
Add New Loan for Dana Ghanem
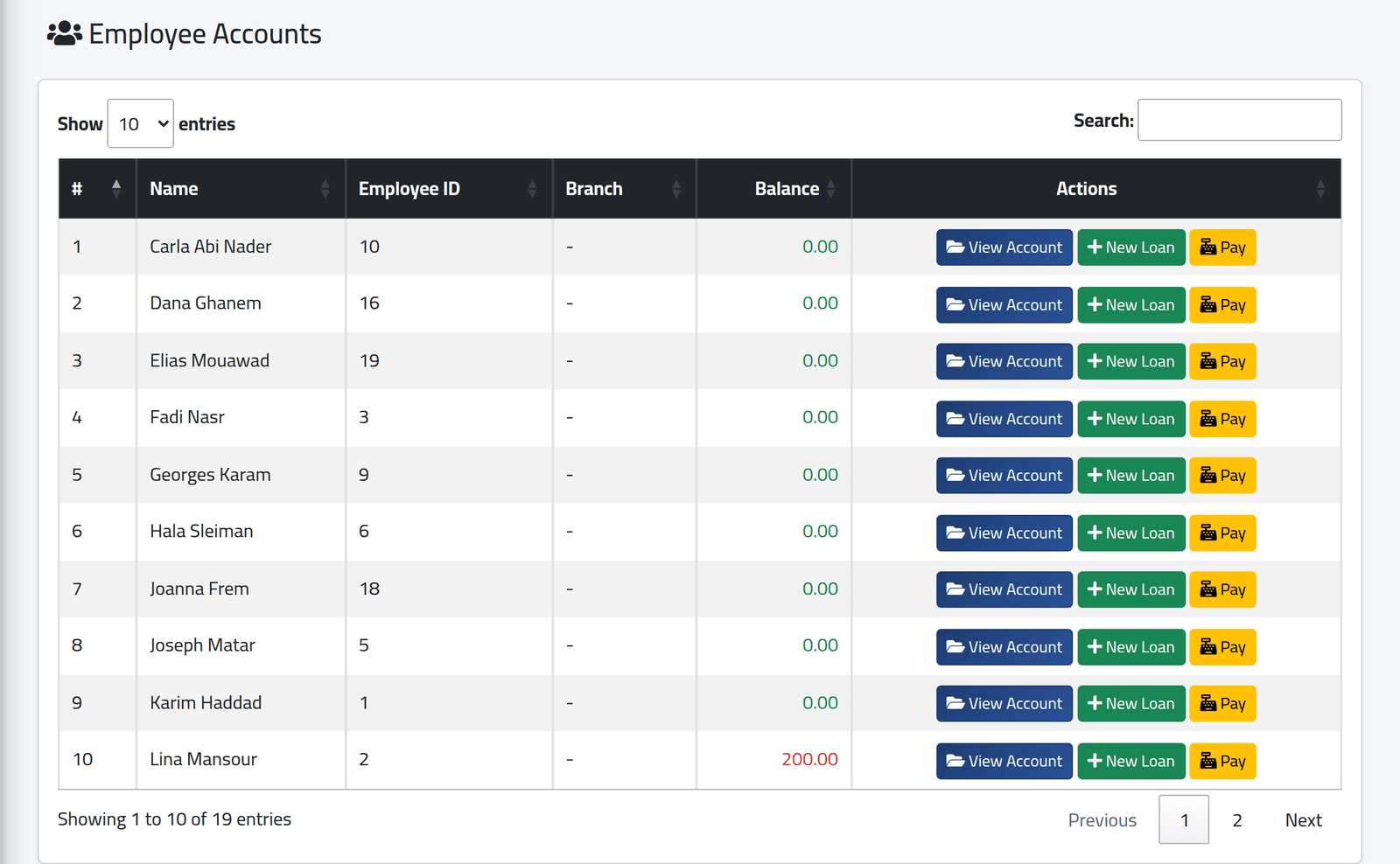pyautogui.click(x=1131, y=305)
